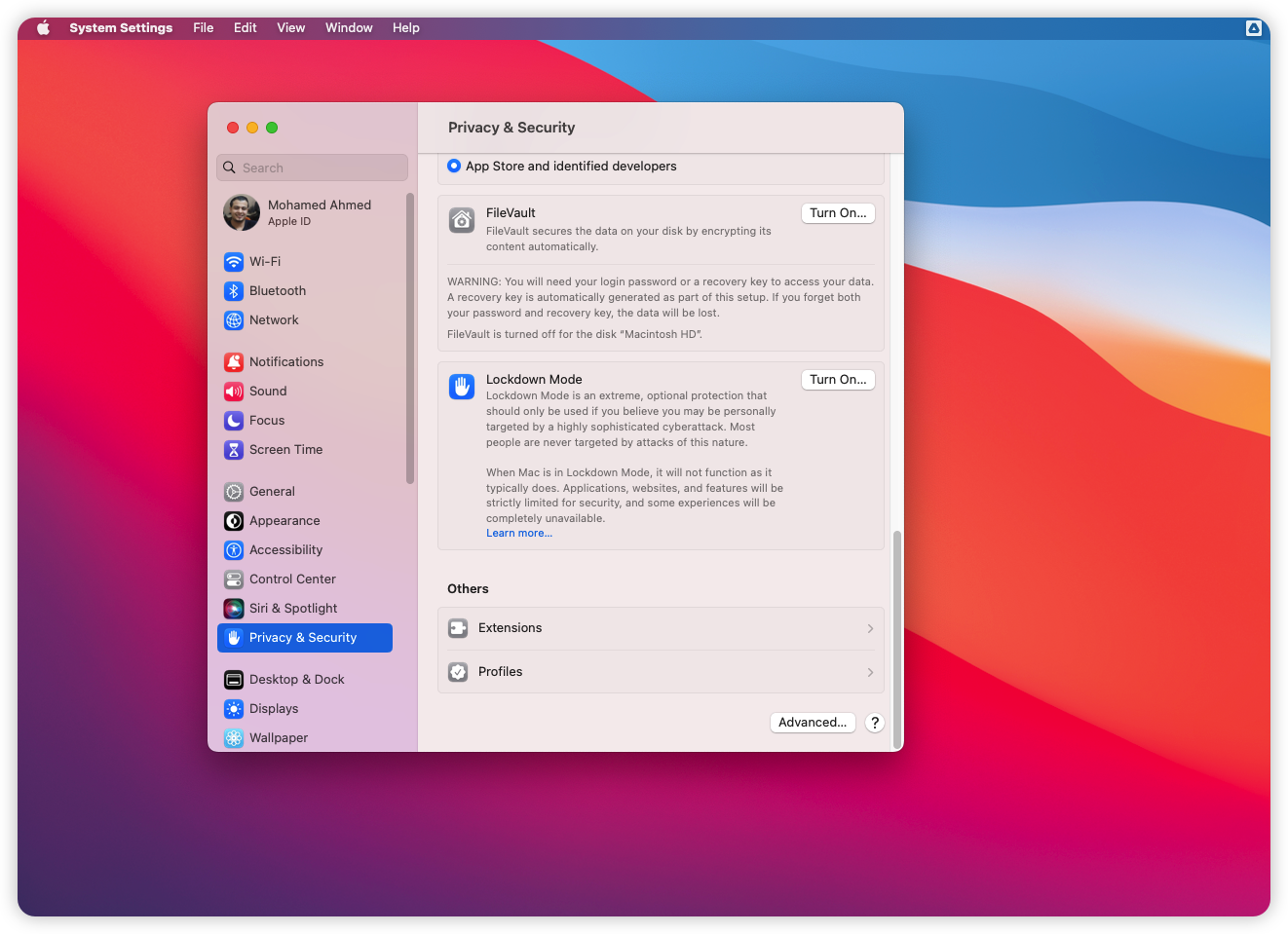Click the Appearance icon in sidebar

click(234, 521)
